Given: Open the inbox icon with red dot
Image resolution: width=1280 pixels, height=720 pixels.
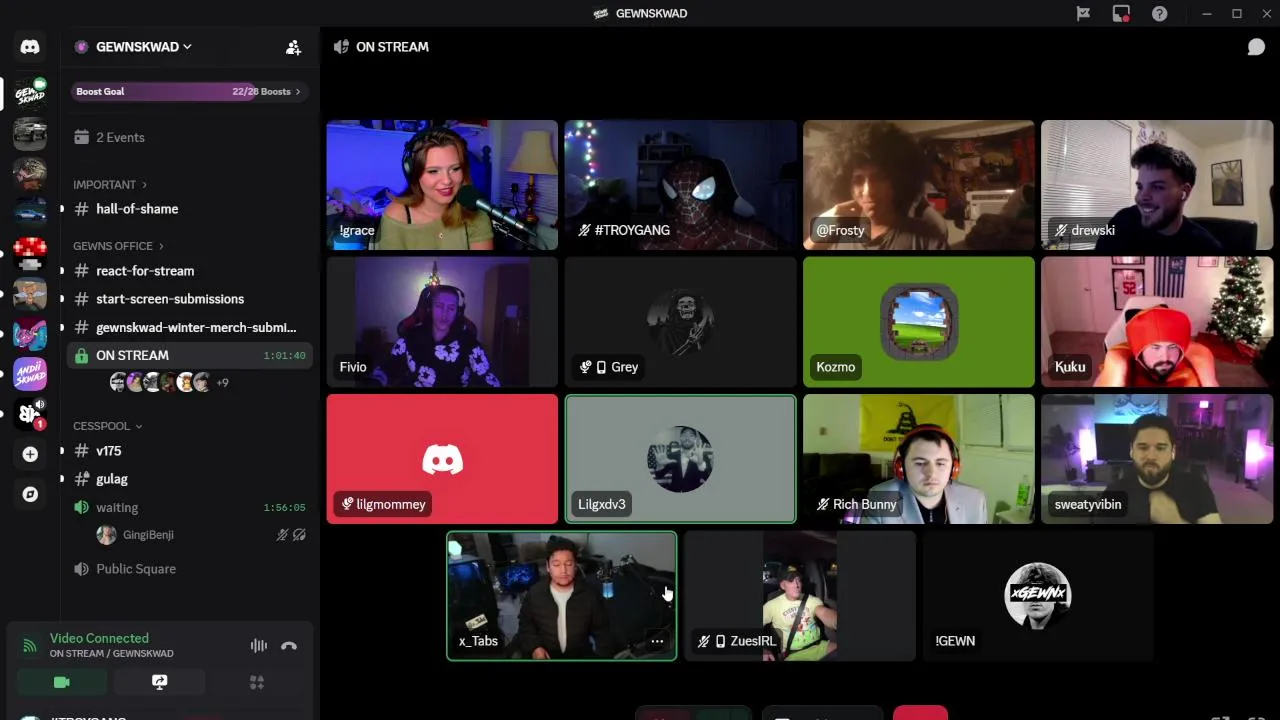Looking at the screenshot, I should pyautogui.click(x=1121, y=13).
